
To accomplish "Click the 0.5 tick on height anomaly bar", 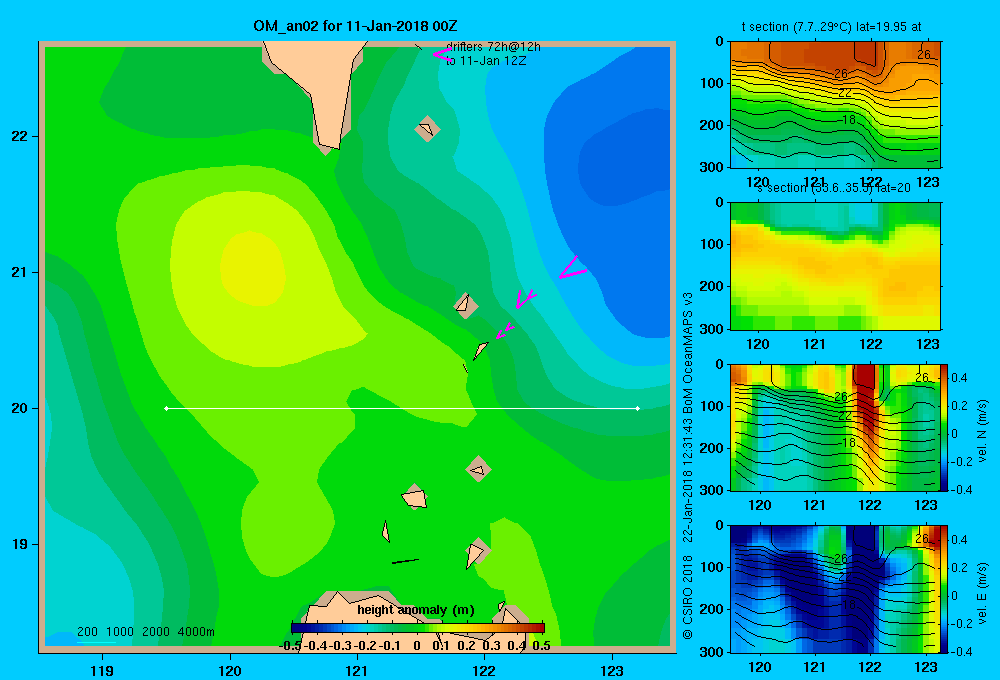I will (x=541, y=646).
